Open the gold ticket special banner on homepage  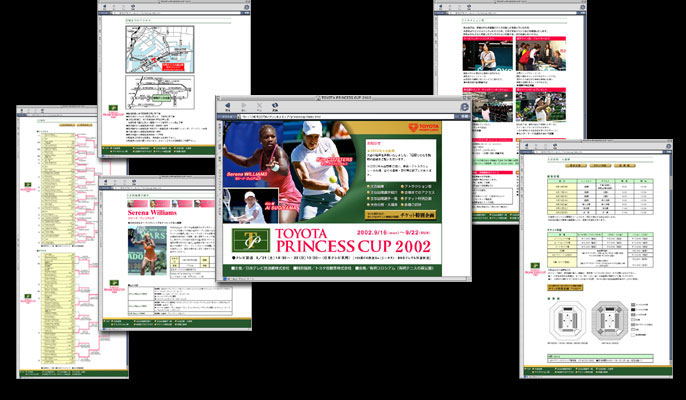click(x=401, y=215)
